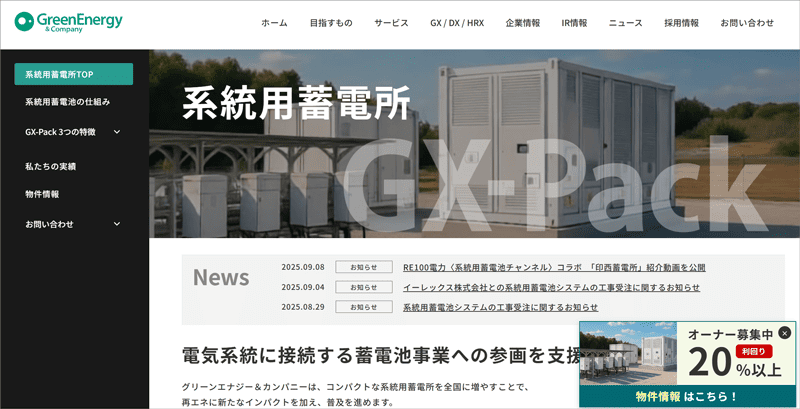
Task: Open 採用情報 in top navigation
Action: pyautogui.click(x=682, y=22)
